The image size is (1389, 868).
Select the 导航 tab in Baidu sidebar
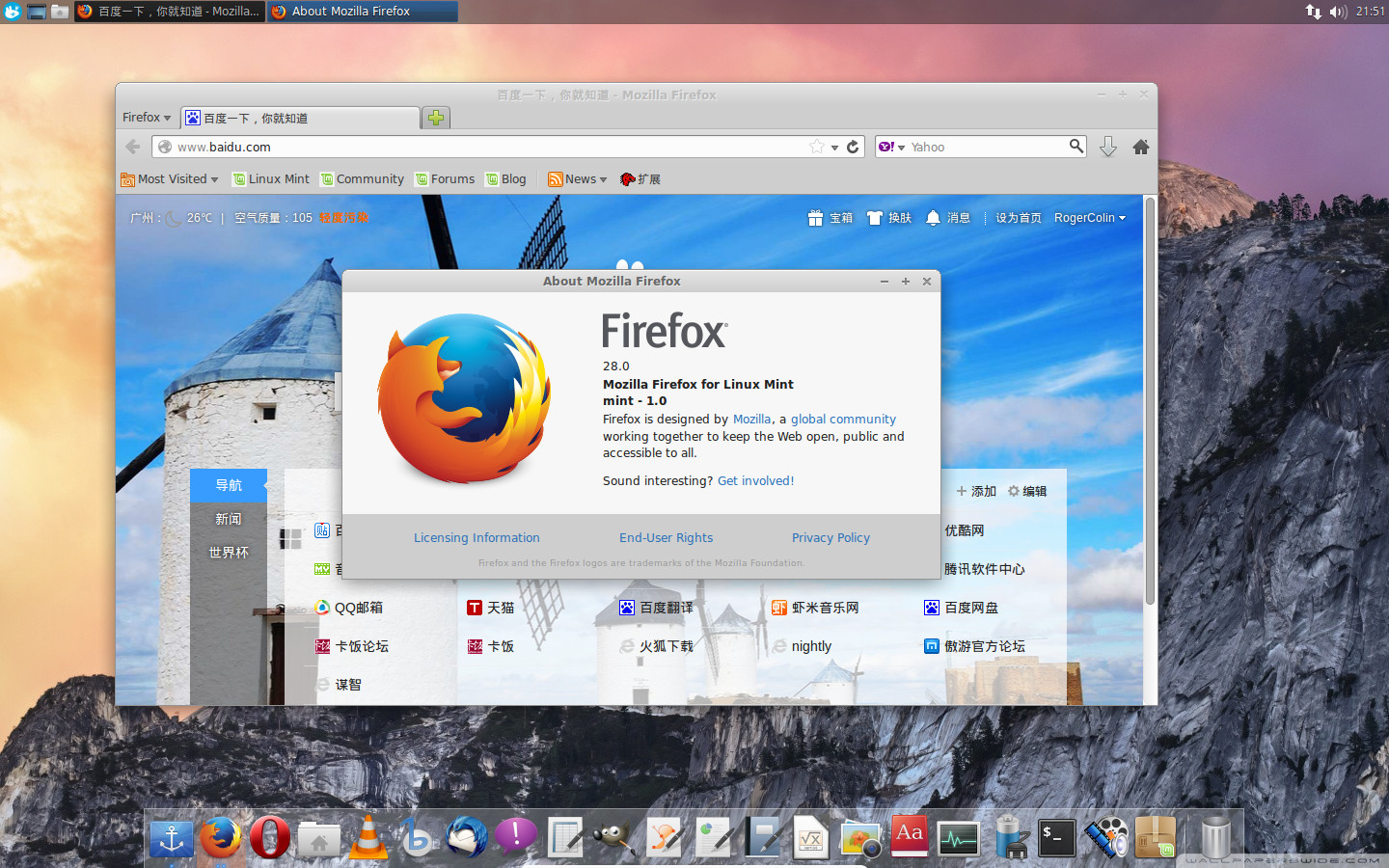229,485
